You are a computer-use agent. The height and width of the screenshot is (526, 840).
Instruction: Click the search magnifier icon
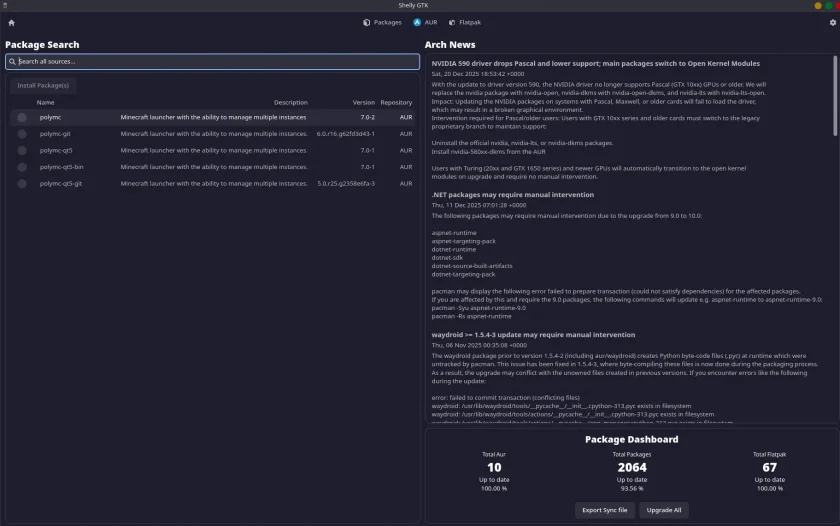[12, 62]
